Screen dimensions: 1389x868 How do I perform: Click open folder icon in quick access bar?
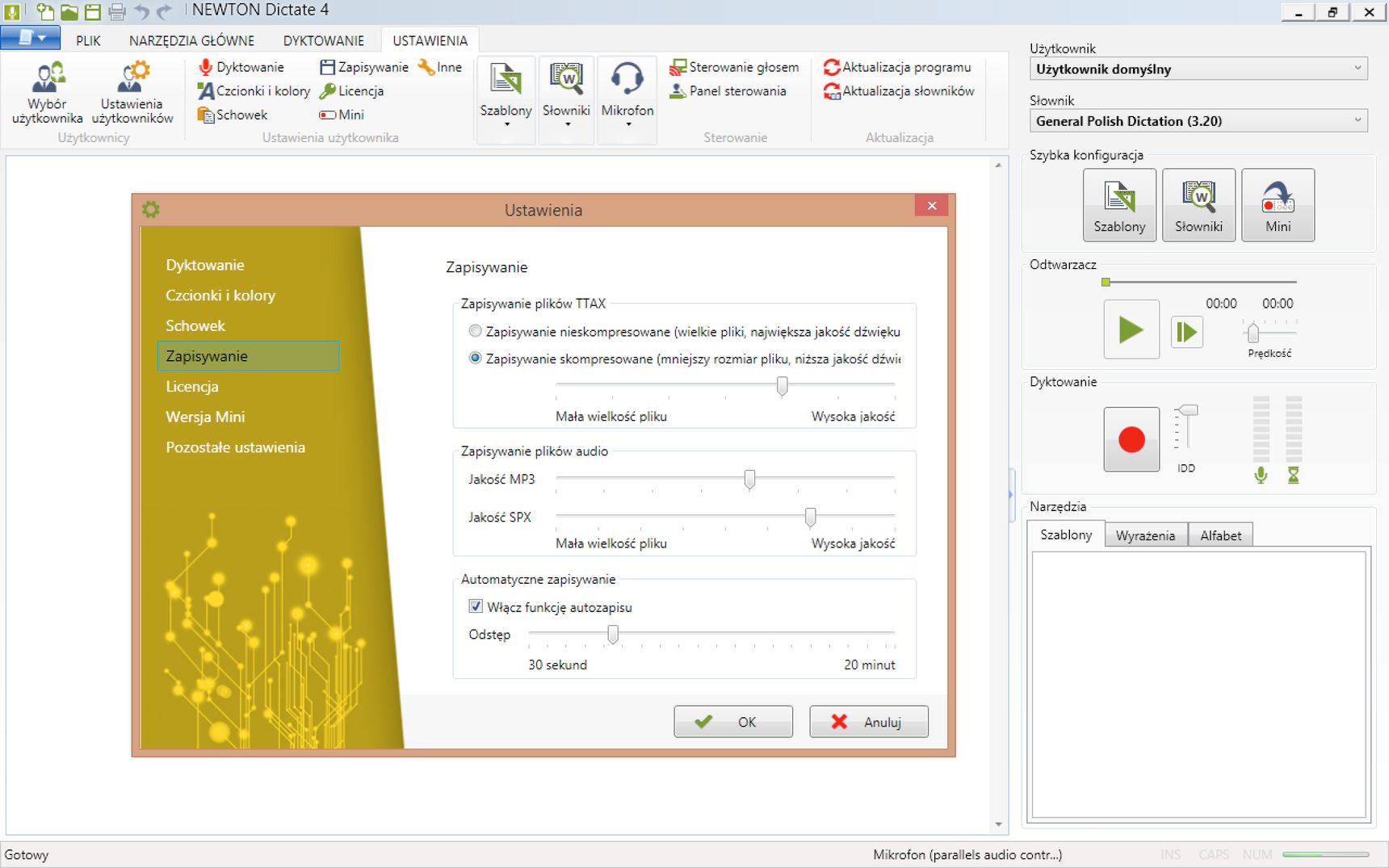point(69,12)
